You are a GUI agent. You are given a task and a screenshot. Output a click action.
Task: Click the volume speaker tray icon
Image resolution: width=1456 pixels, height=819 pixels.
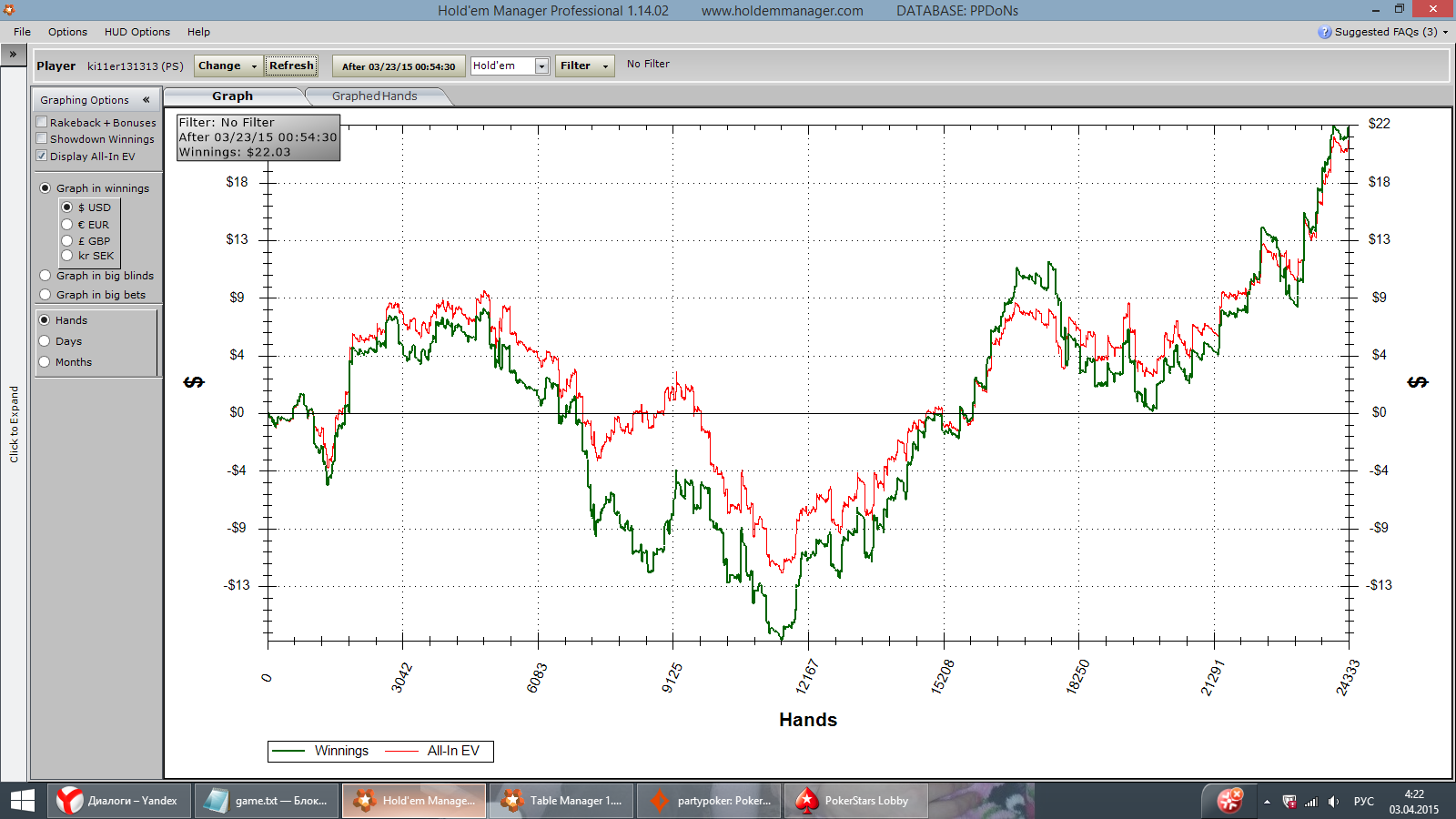point(1333,802)
